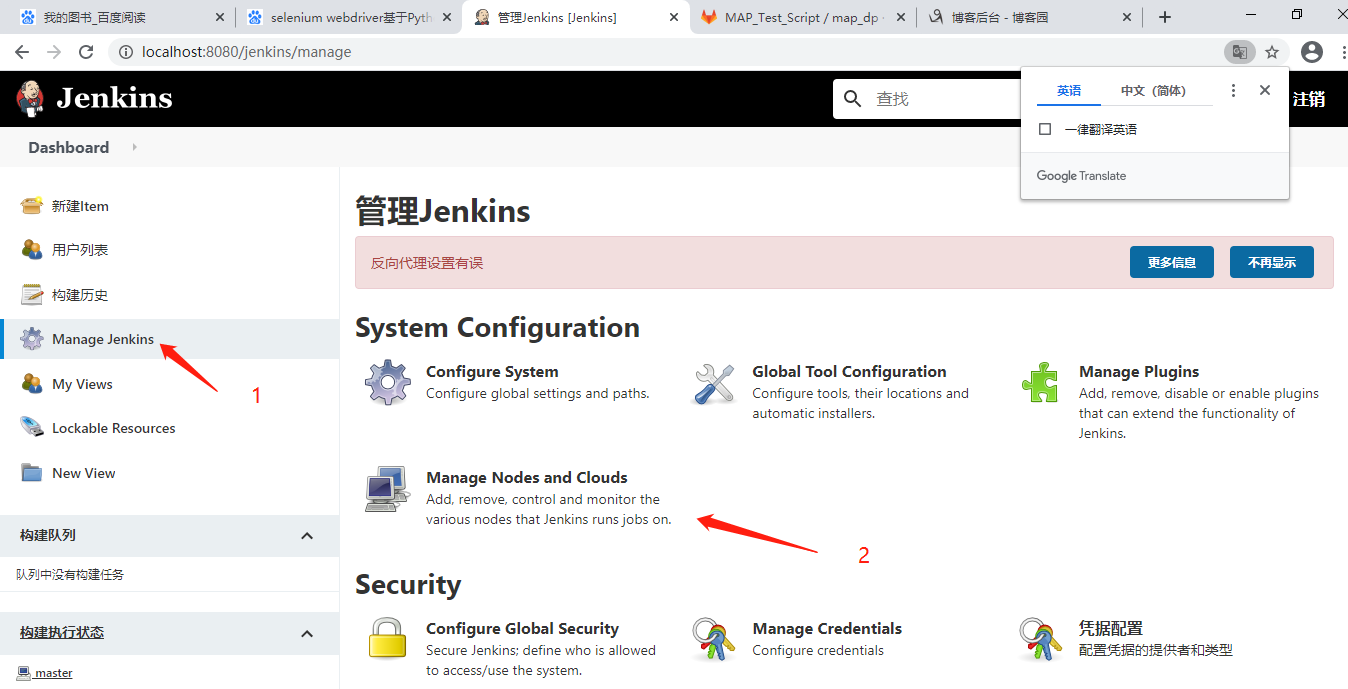
Task: Click the 新建Item text link
Action: tap(80, 206)
